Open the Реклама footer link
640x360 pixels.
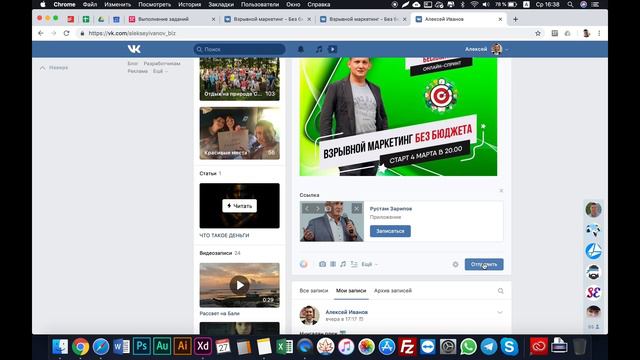138,71
